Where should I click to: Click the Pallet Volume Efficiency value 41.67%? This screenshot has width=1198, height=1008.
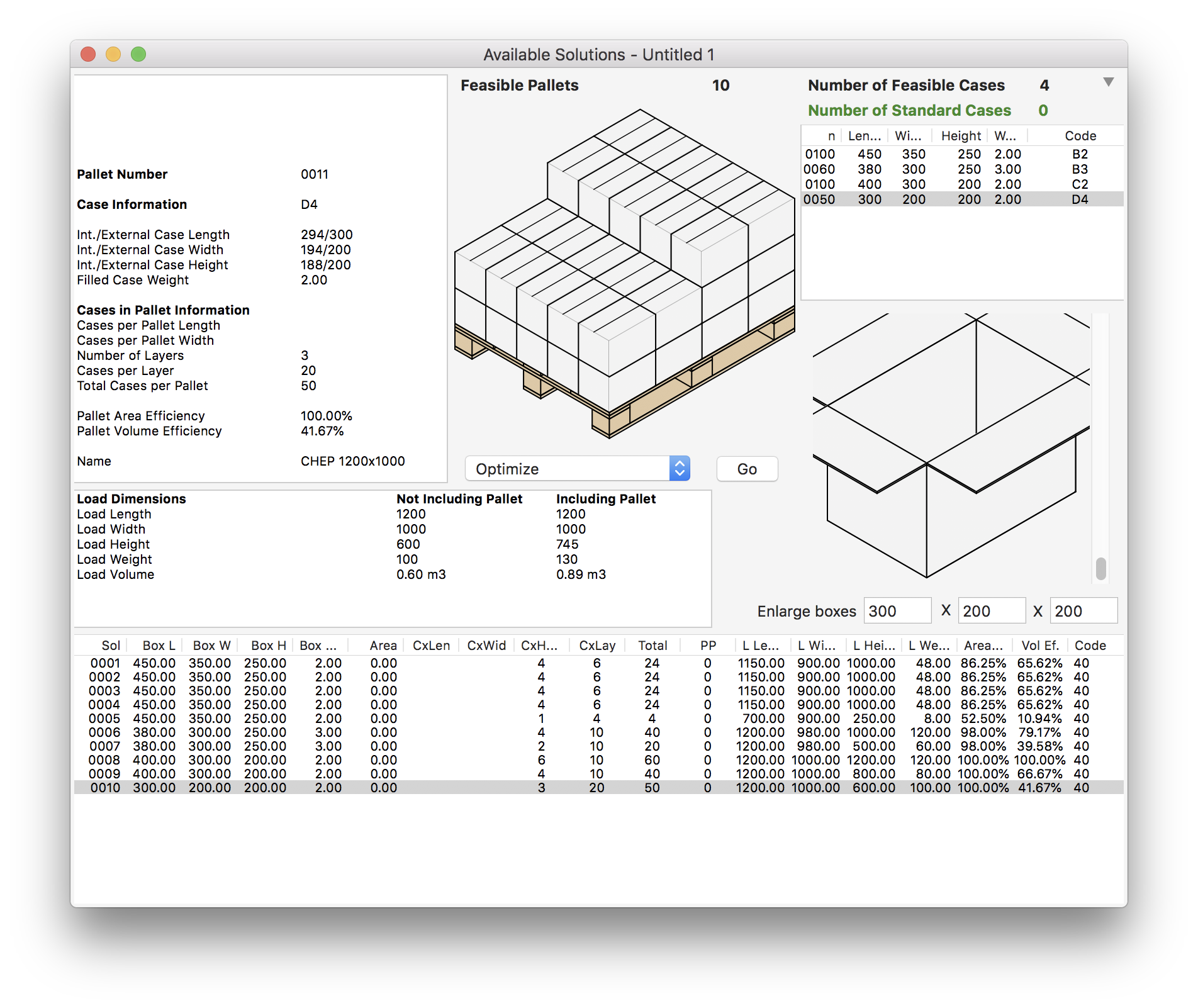pos(322,431)
